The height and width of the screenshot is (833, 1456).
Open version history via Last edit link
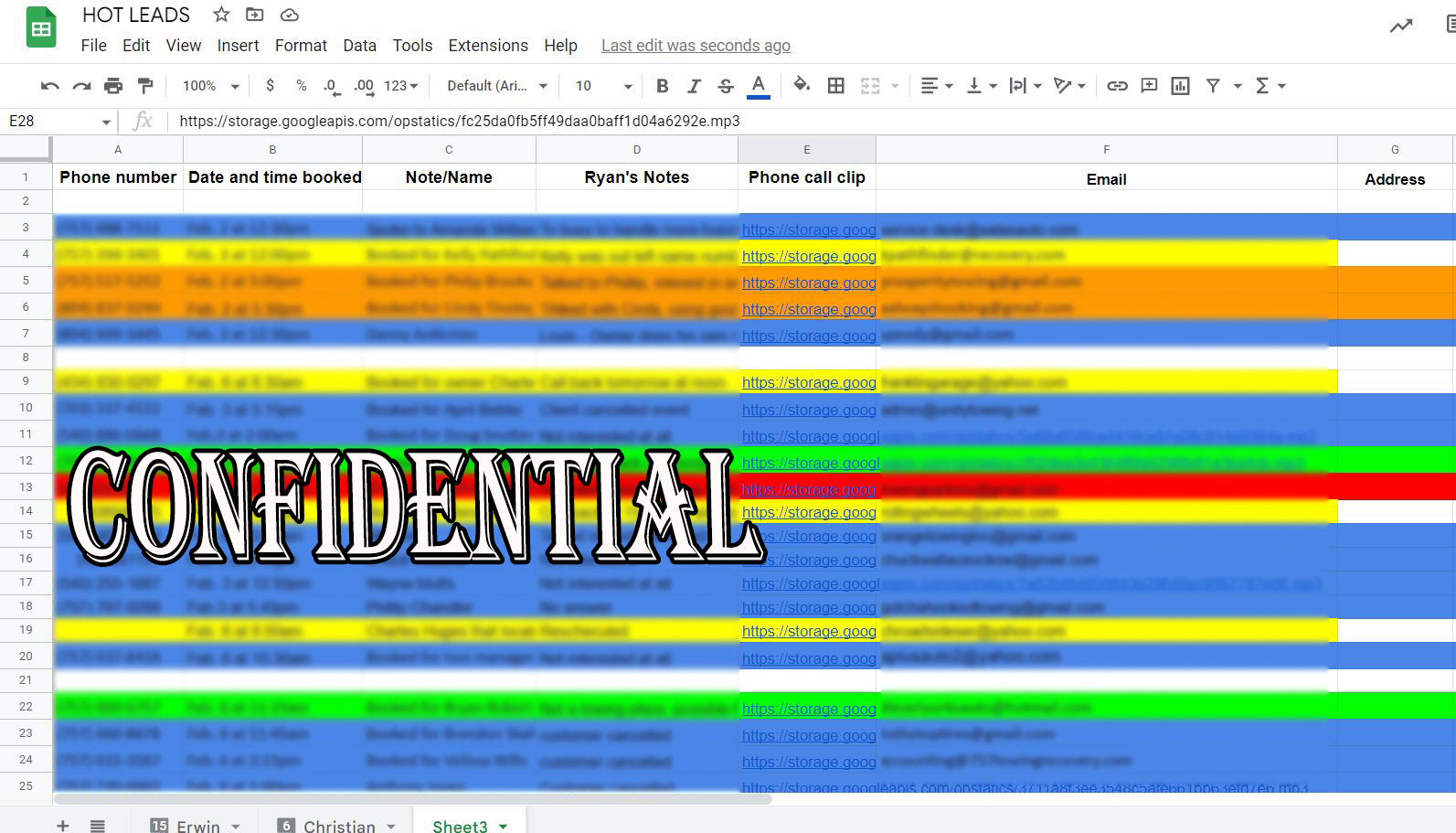coord(696,46)
